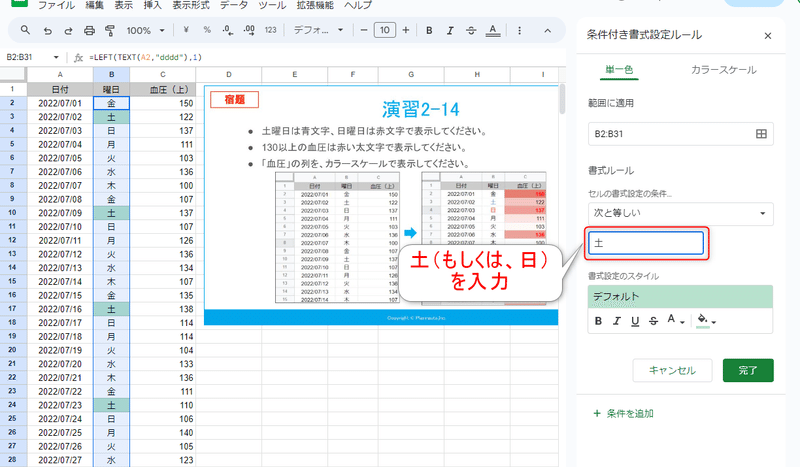
Task: Increase decimal places
Action: [x=249, y=30]
